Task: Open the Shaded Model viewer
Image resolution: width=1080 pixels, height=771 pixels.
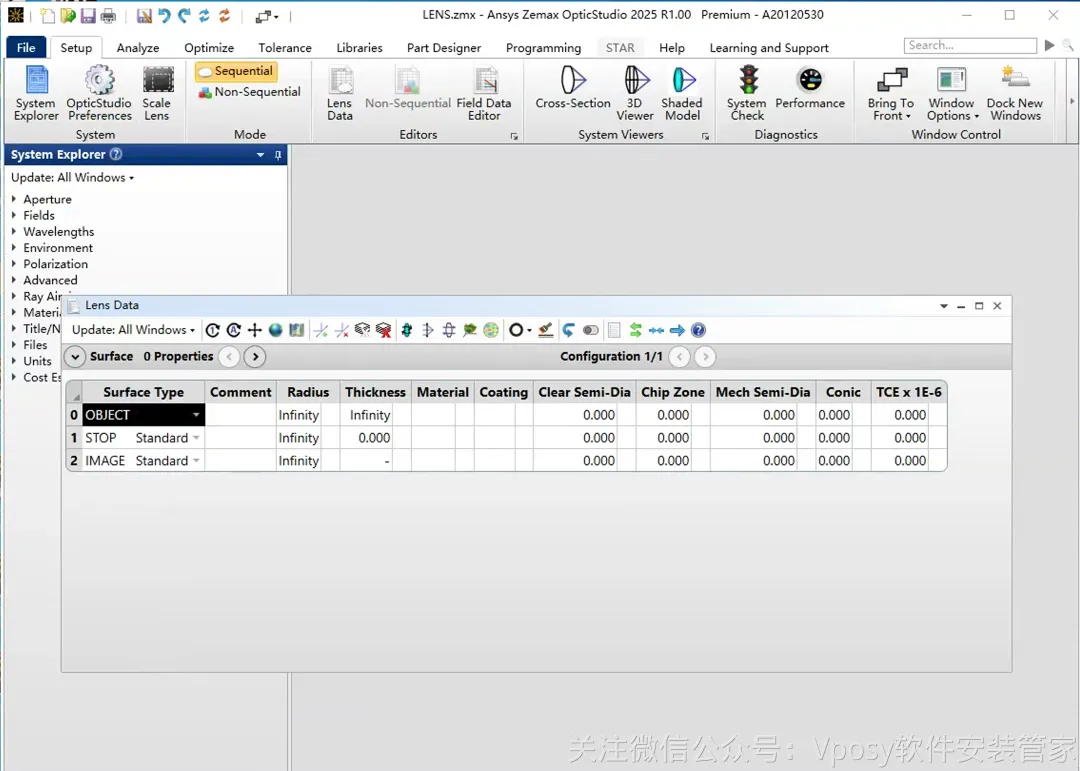Action: (x=681, y=94)
